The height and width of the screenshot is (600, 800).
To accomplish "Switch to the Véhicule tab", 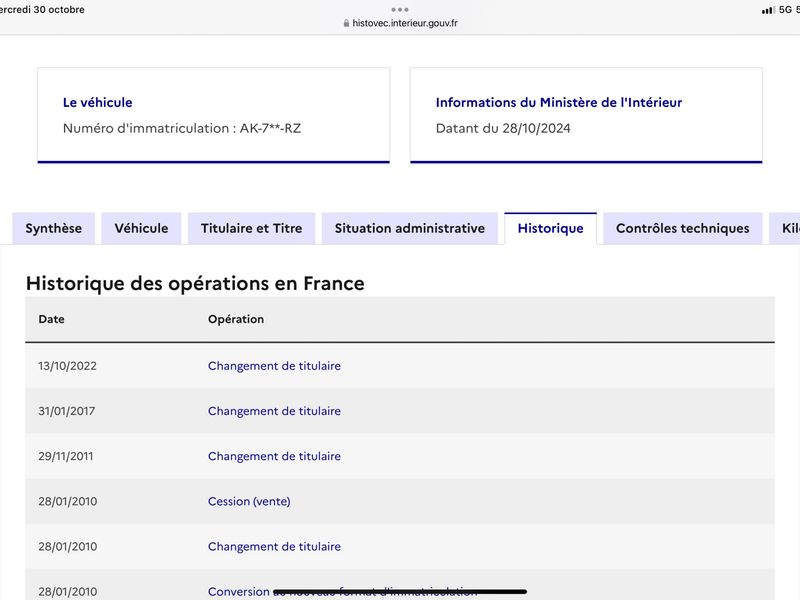I will pyautogui.click(x=141, y=228).
